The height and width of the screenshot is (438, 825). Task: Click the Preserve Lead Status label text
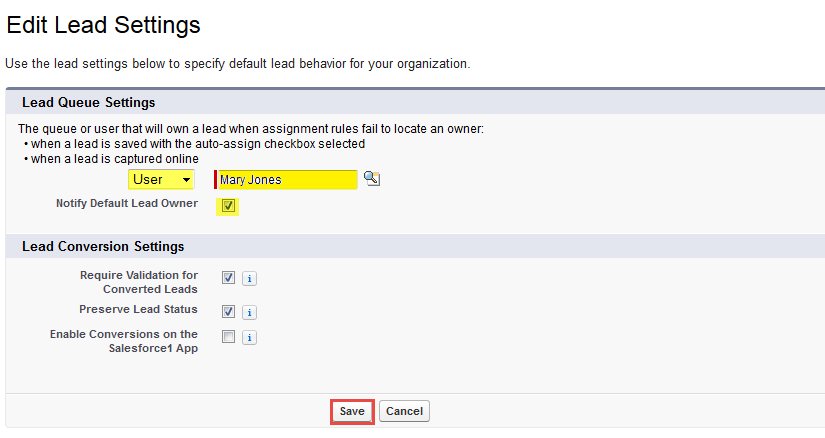[138, 309]
